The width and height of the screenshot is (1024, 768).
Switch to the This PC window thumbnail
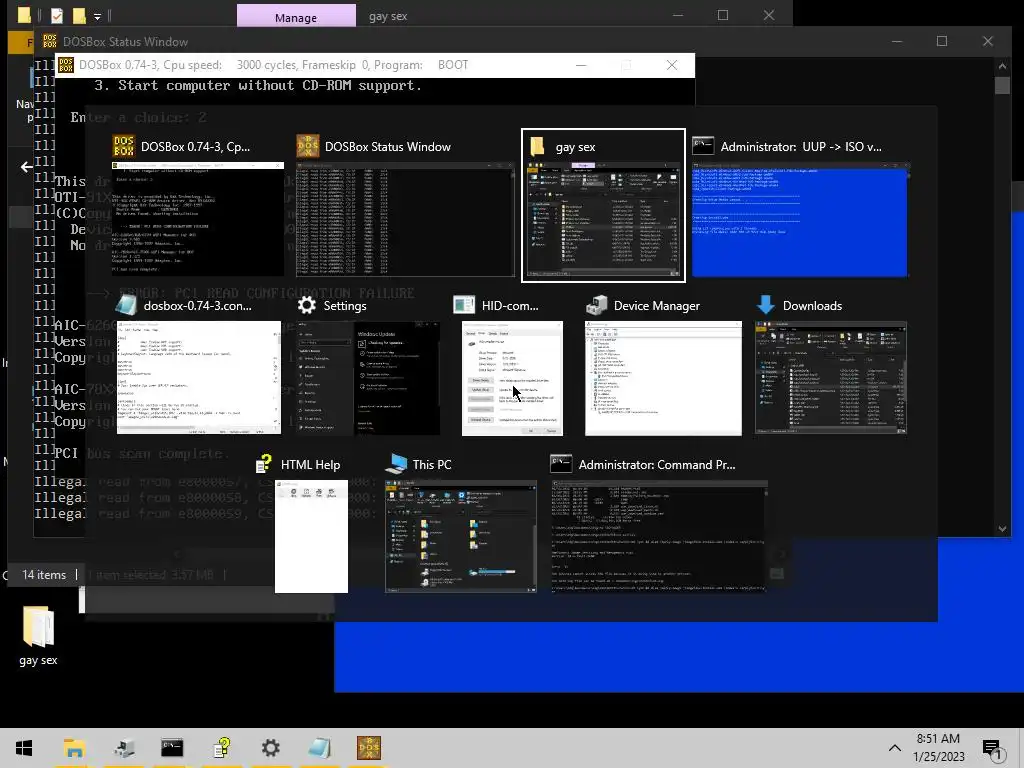point(460,536)
